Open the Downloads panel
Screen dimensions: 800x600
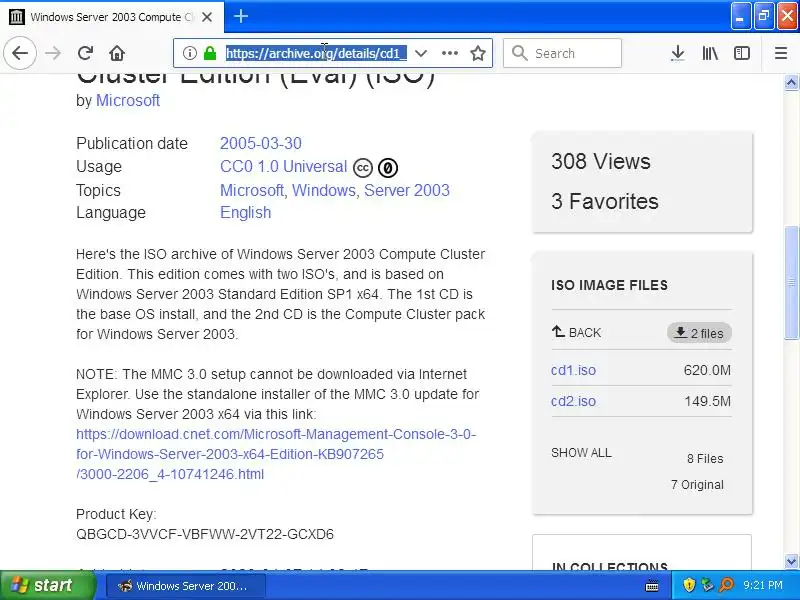[x=678, y=53]
